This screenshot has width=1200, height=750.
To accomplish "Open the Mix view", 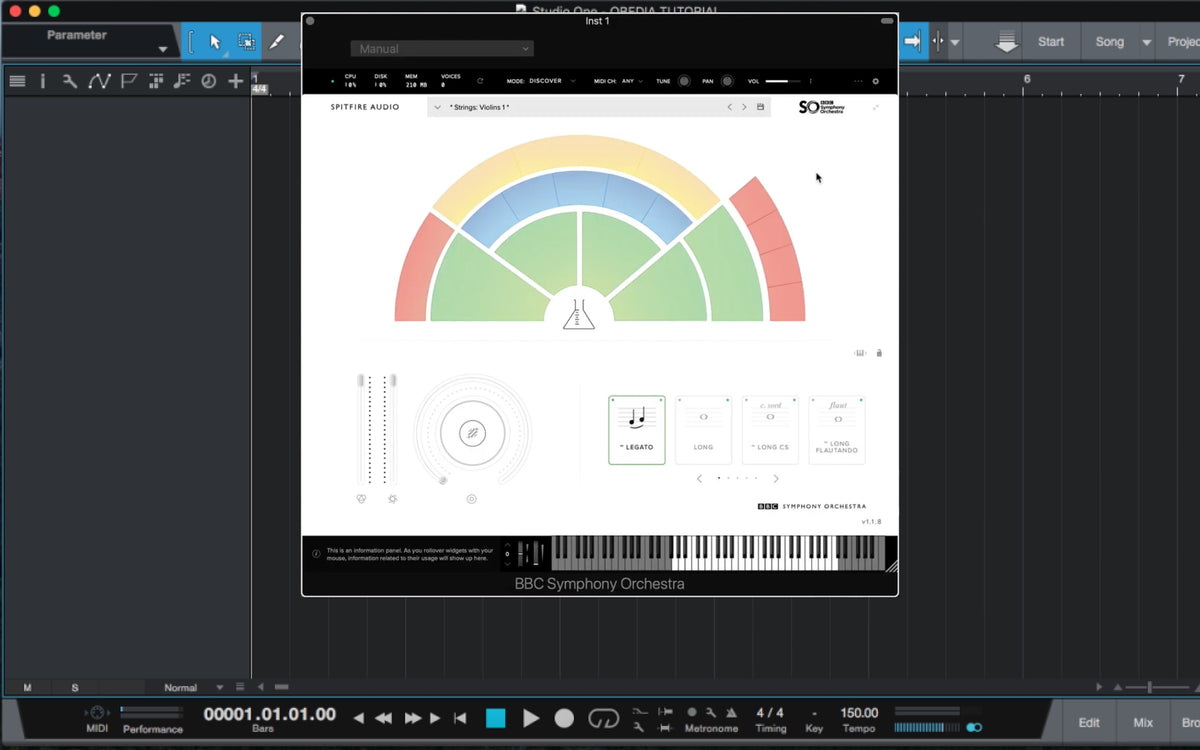I will click(1143, 722).
